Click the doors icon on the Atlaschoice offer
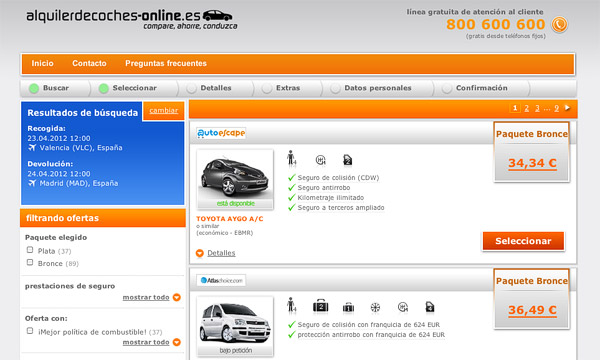Screen dimensions: 600x360 [x=430, y=307]
